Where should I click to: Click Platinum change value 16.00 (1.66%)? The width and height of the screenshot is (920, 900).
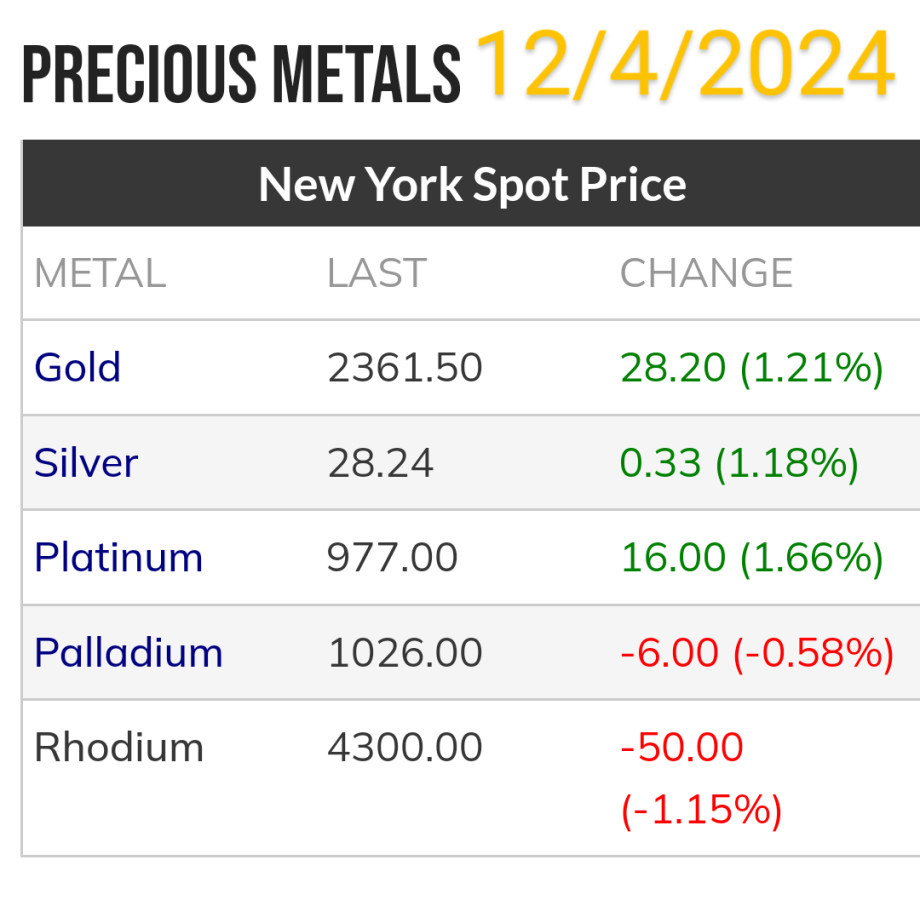(x=751, y=558)
